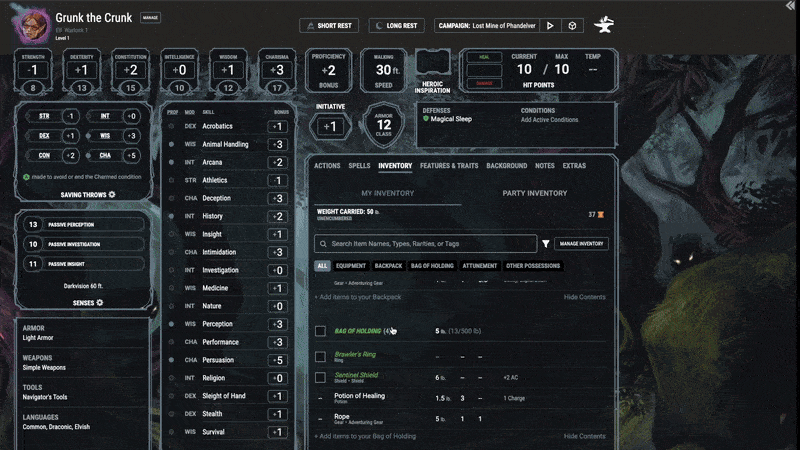Screen dimensions: 800x450
Task: Open the Party Inventory tab
Action: pyautogui.click(x=535, y=193)
